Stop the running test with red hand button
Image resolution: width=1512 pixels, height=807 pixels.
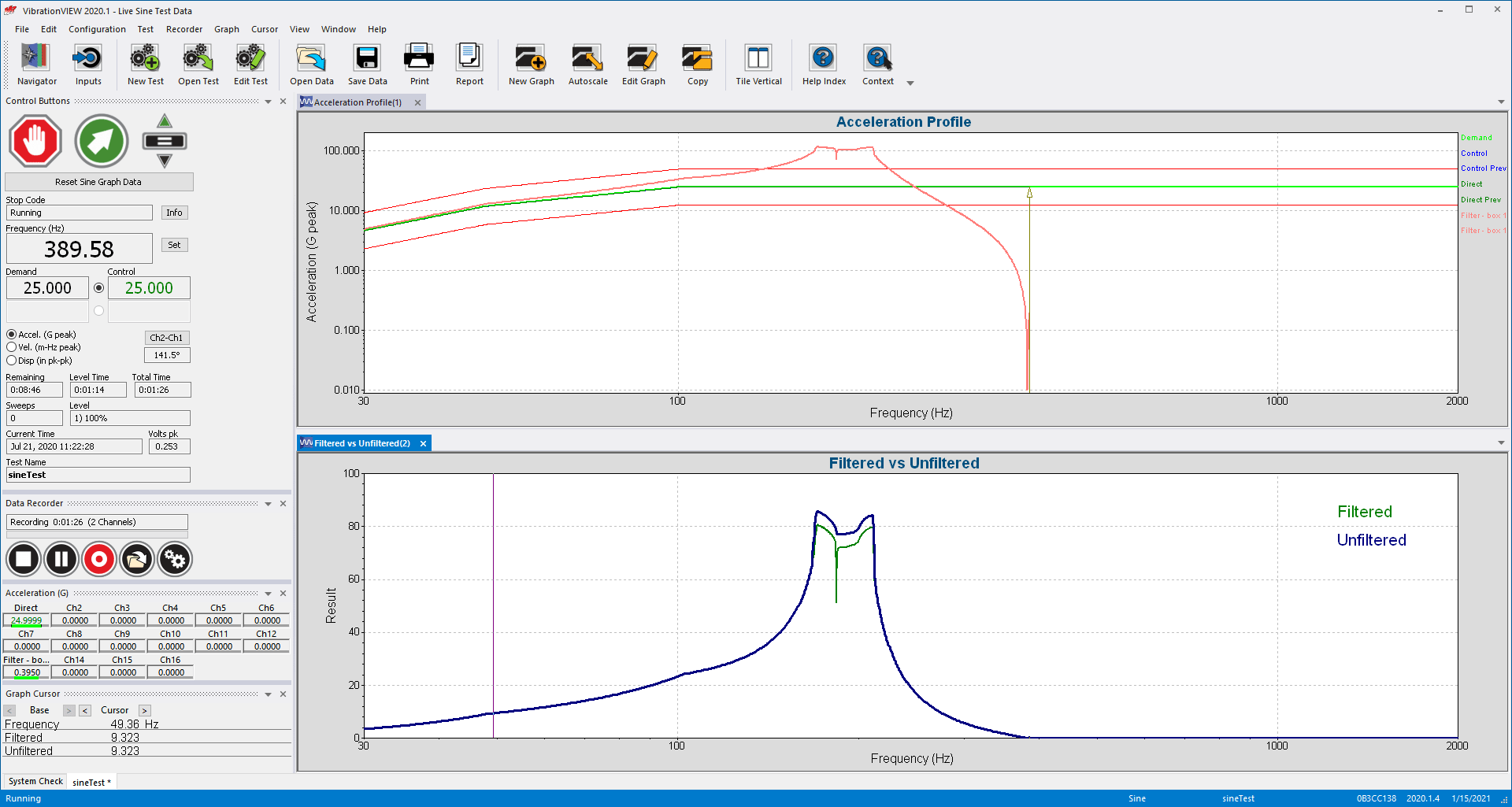[35, 141]
